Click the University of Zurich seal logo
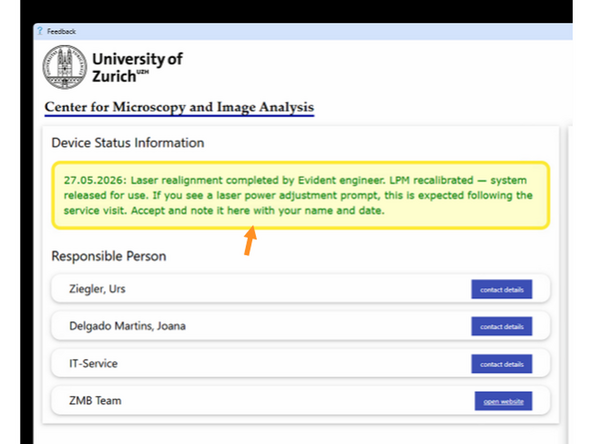The height and width of the screenshot is (444, 592). tap(65, 67)
